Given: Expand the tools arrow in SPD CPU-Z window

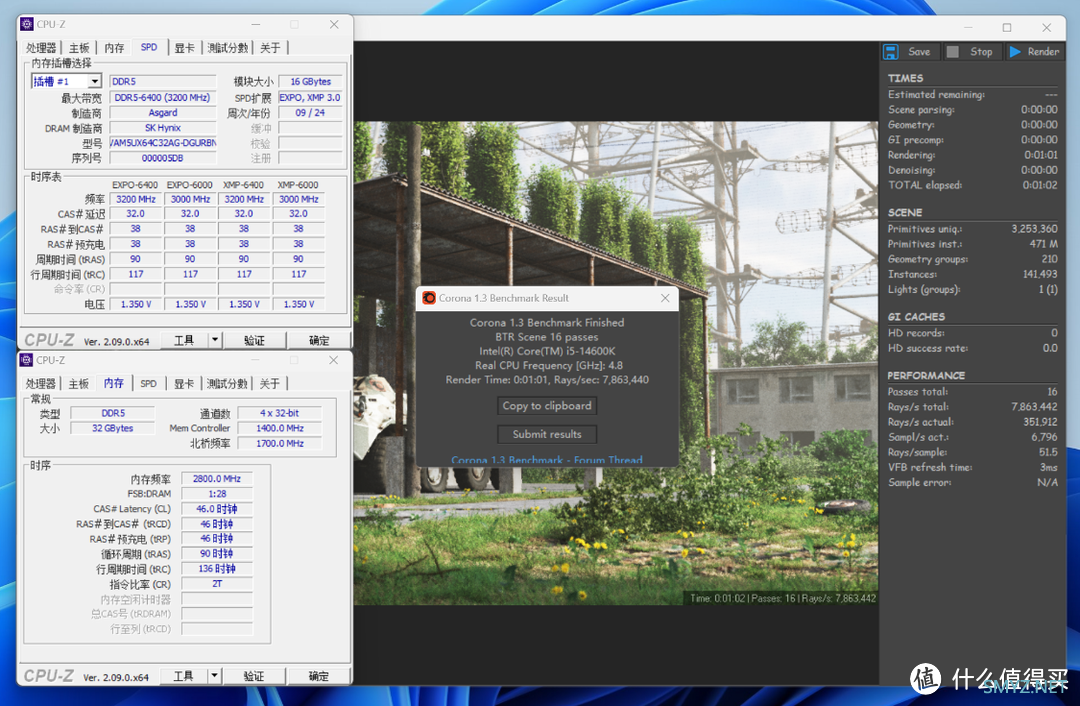Looking at the screenshot, I should (215, 340).
